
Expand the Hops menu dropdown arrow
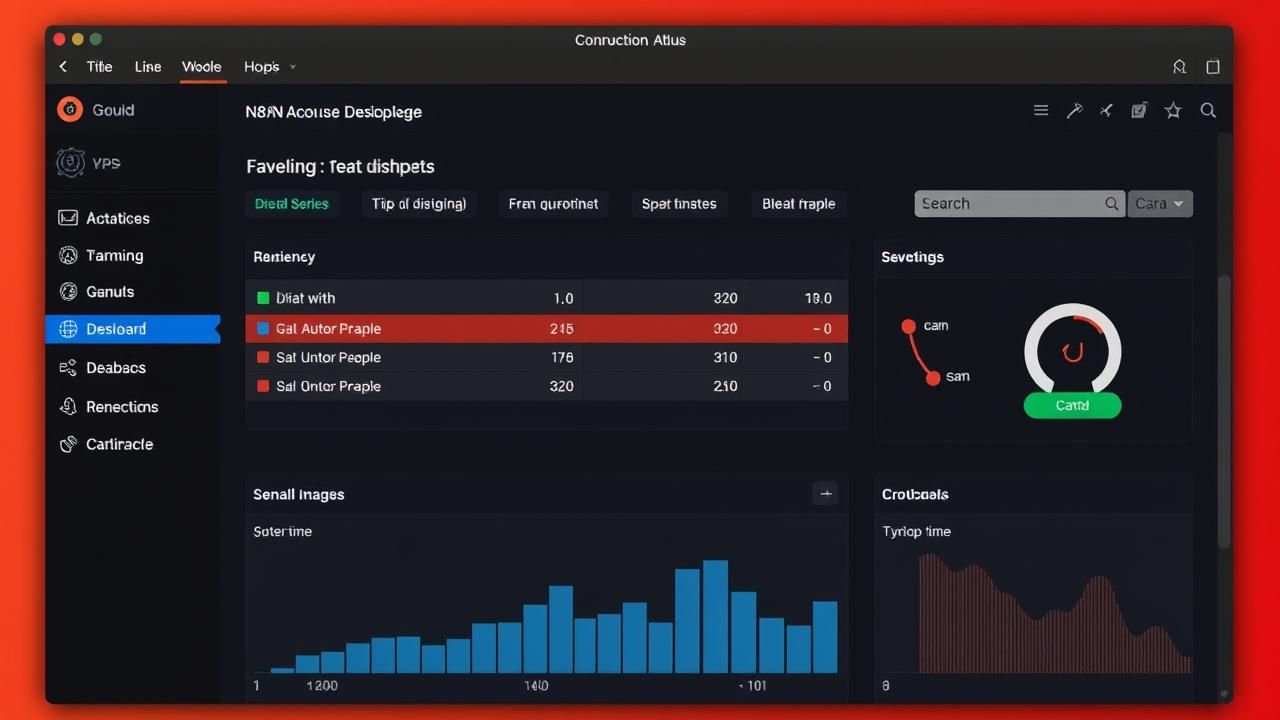click(293, 67)
